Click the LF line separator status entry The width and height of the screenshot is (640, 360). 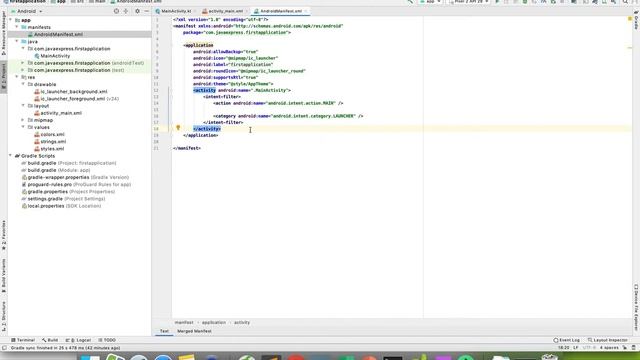[576, 348]
